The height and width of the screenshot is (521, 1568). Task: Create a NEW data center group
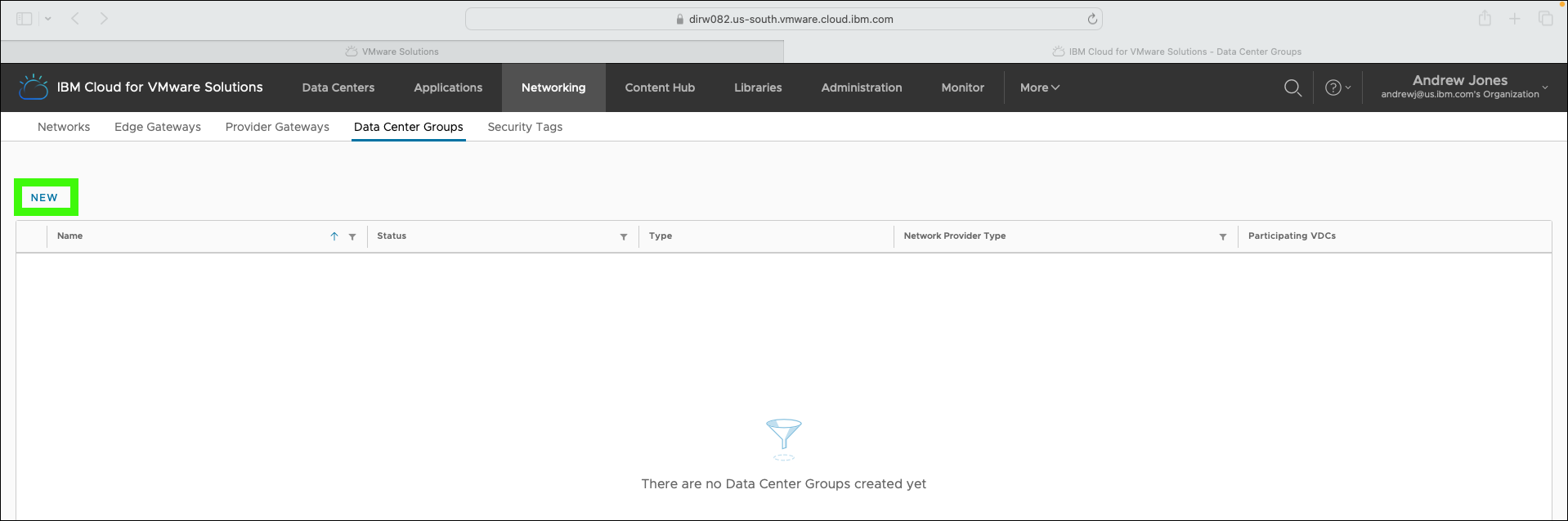click(45, 197)
